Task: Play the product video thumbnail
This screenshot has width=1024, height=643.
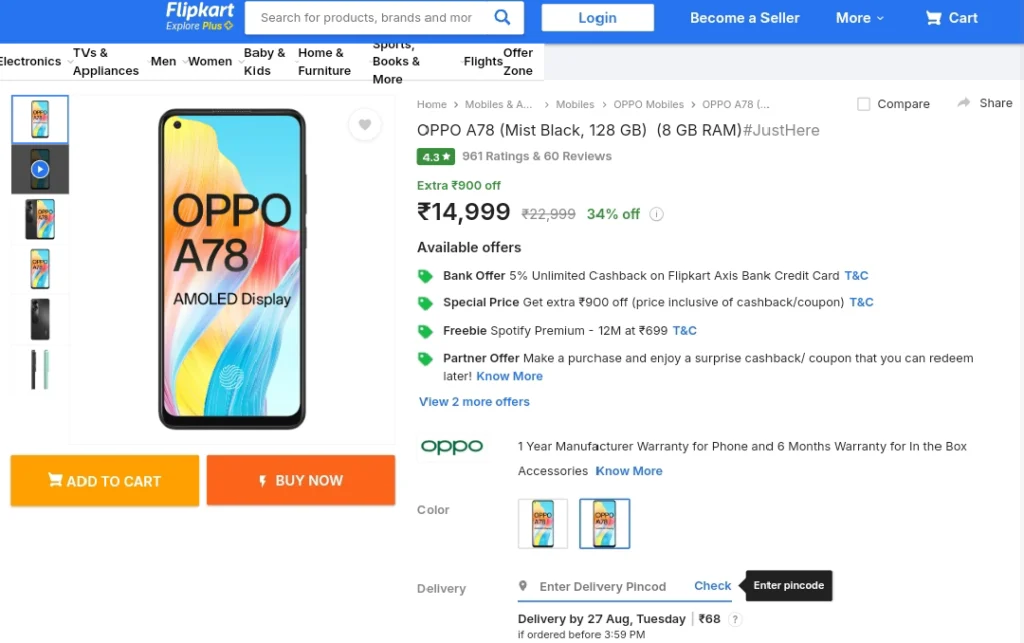Action: 40,169
